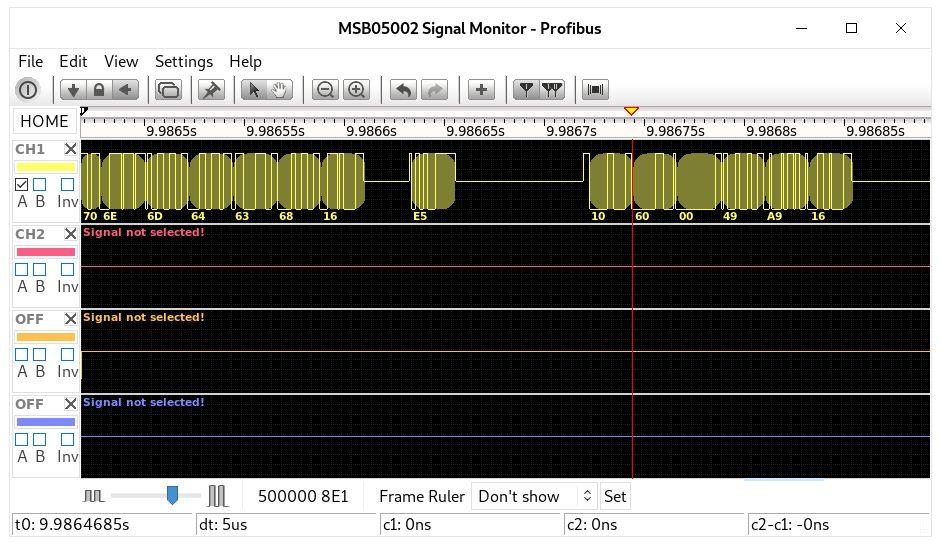941x546 pixels.
Task: Click the t0: 9.9864685s status field
Action: [x=101, y=525]
